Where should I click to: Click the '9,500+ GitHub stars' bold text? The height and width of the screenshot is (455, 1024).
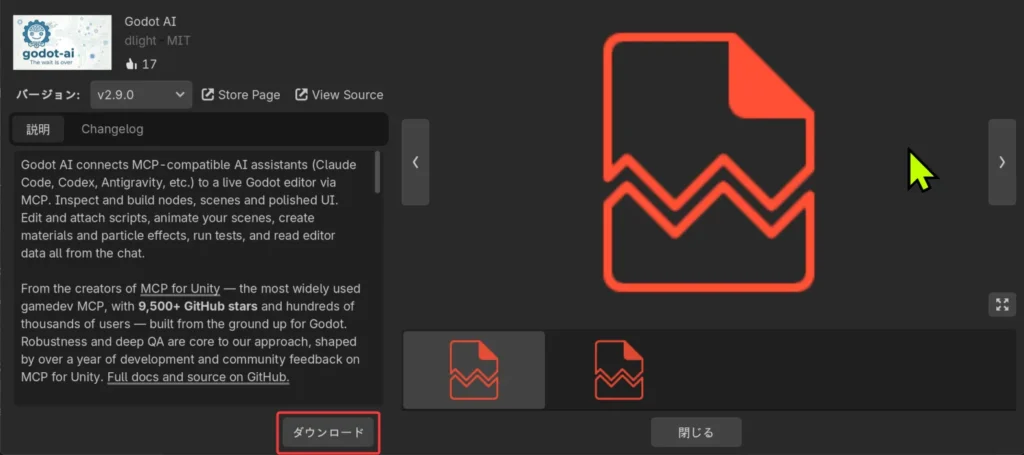(x=198, y=306)
